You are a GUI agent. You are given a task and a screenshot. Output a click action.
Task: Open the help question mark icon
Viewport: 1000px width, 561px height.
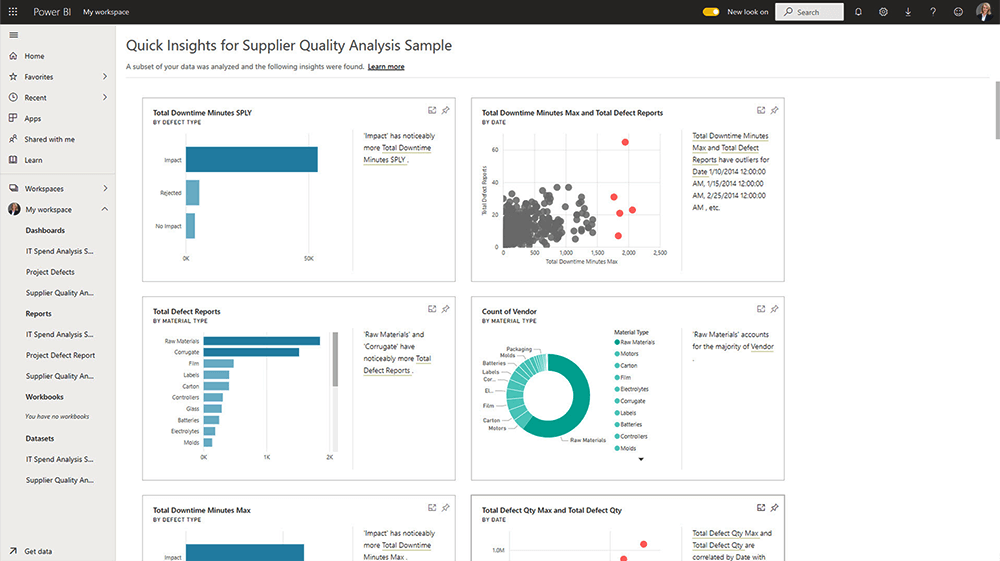pyautogui.click(x=933, y=12)
